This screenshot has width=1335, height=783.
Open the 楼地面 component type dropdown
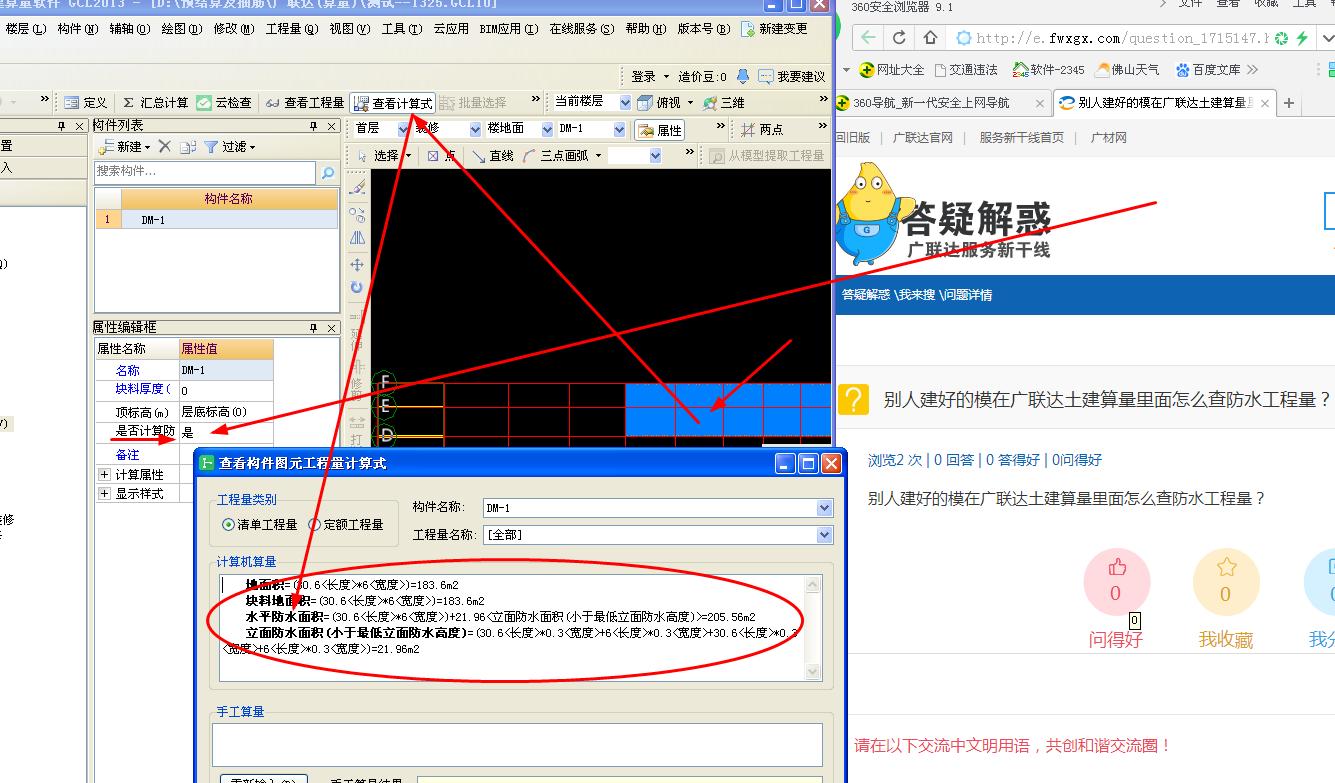pos(547,130)
